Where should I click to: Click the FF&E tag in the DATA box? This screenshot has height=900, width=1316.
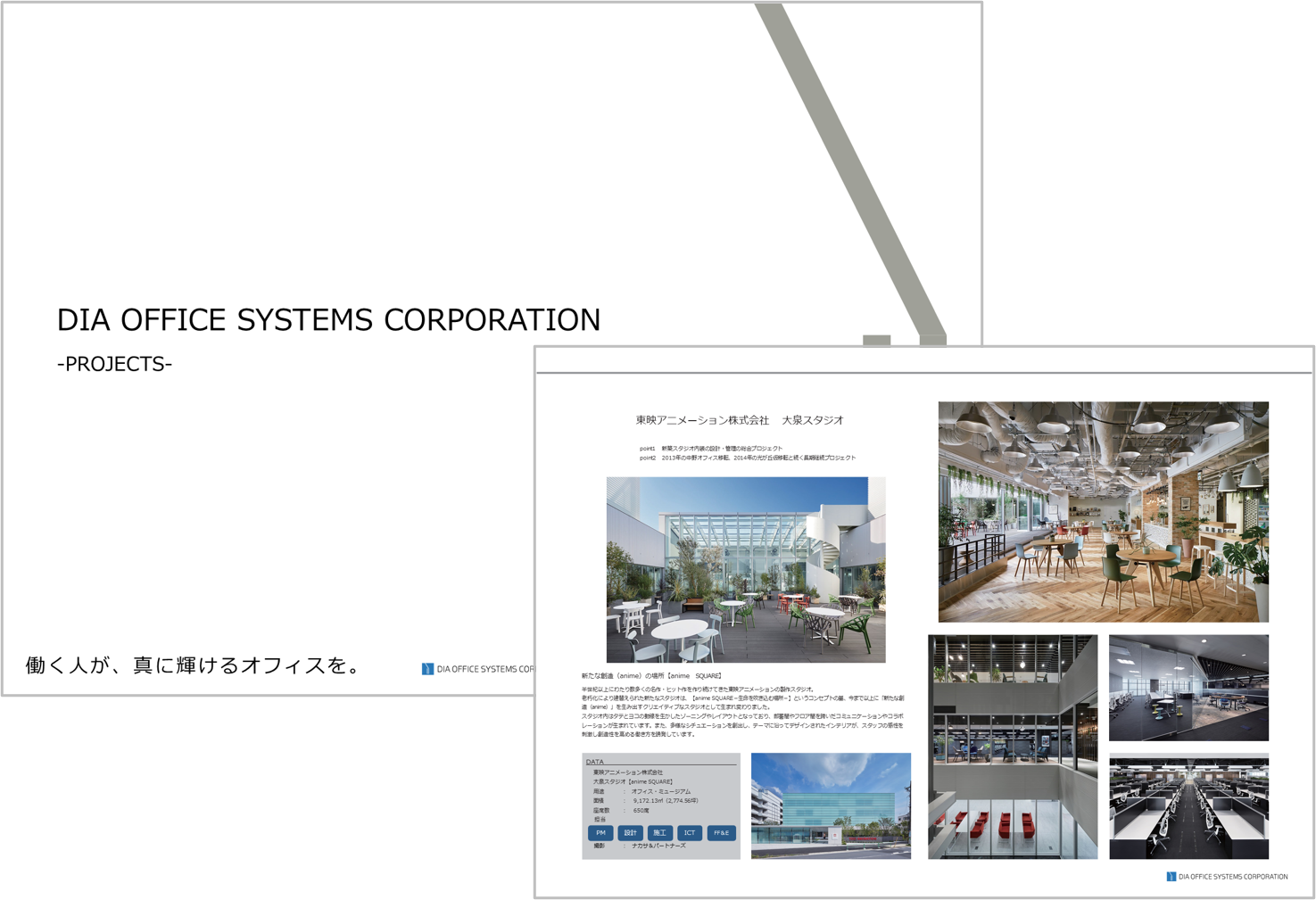point(722,833)
